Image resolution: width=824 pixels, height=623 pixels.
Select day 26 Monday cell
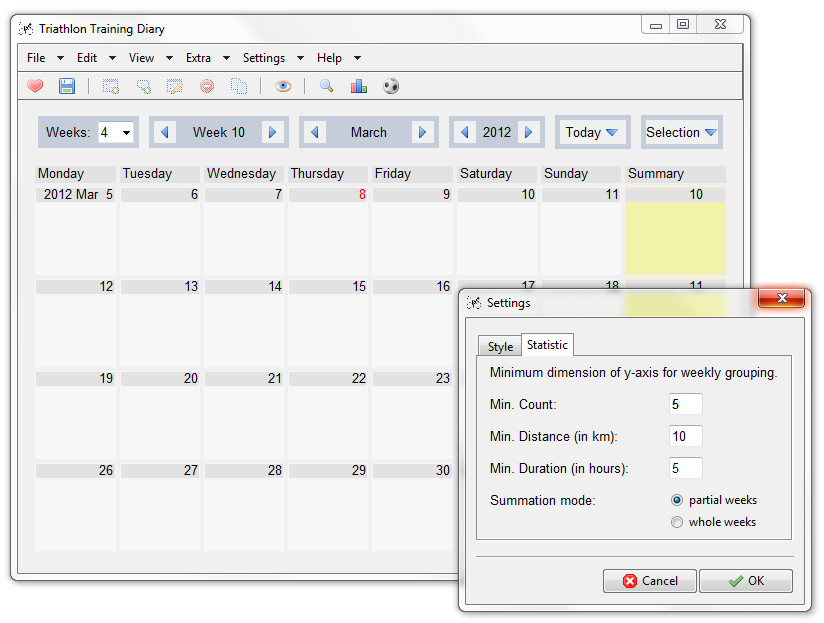75,506
